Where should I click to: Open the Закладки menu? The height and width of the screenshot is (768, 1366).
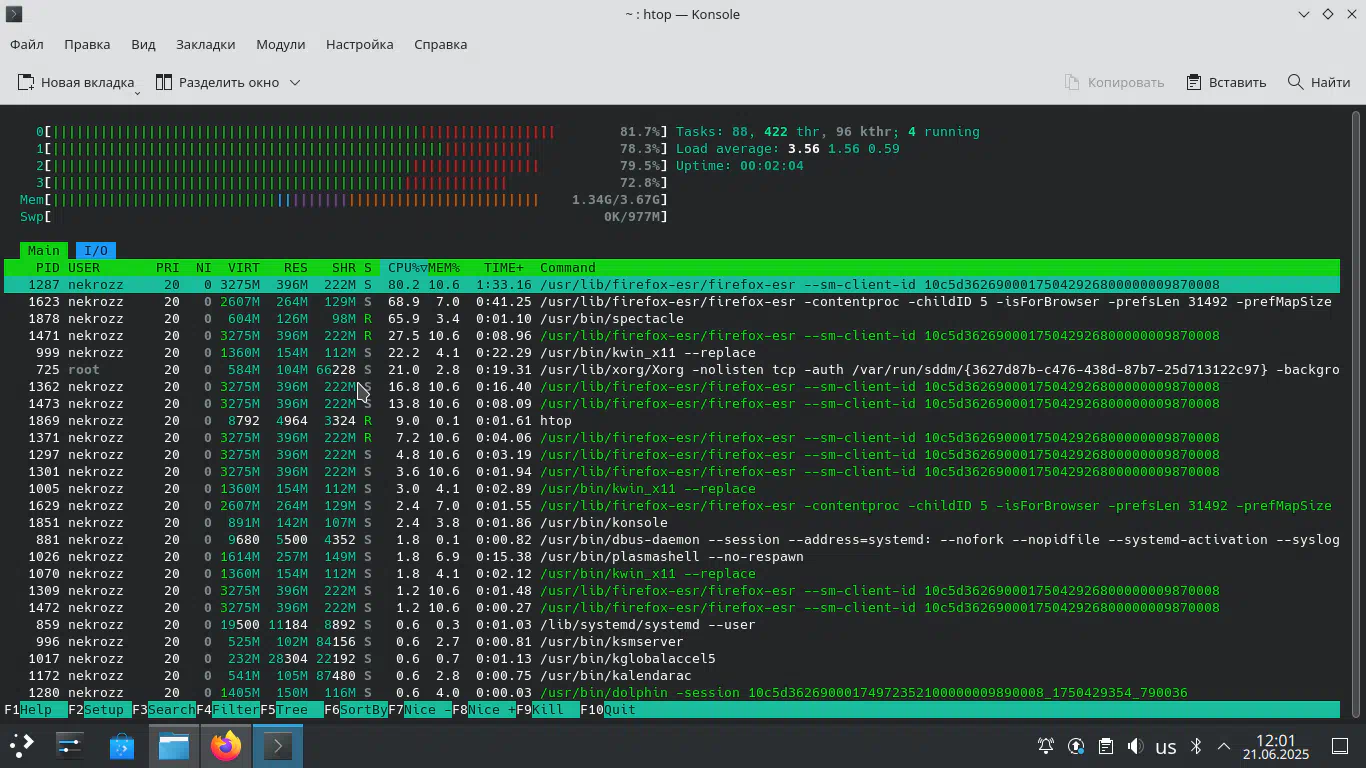pos(205,44)
